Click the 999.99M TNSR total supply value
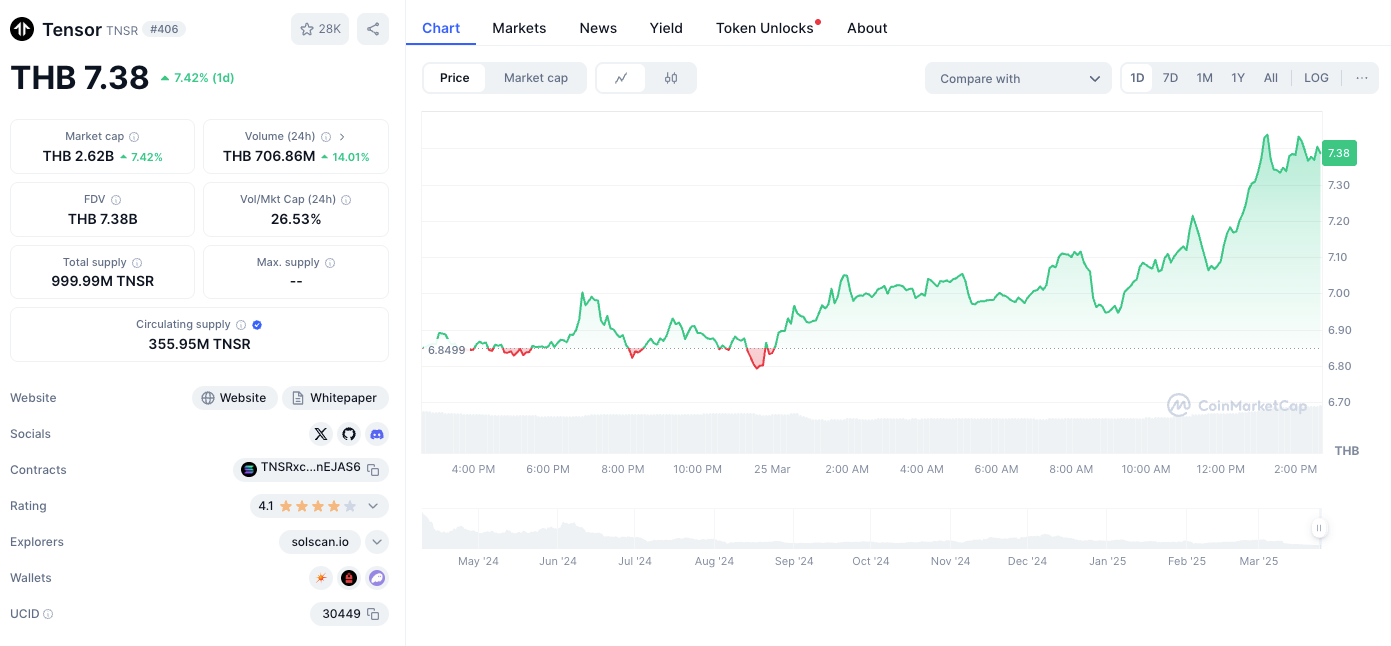The width and height of the screenshot is (1391, 646). (x=103, y=281)
